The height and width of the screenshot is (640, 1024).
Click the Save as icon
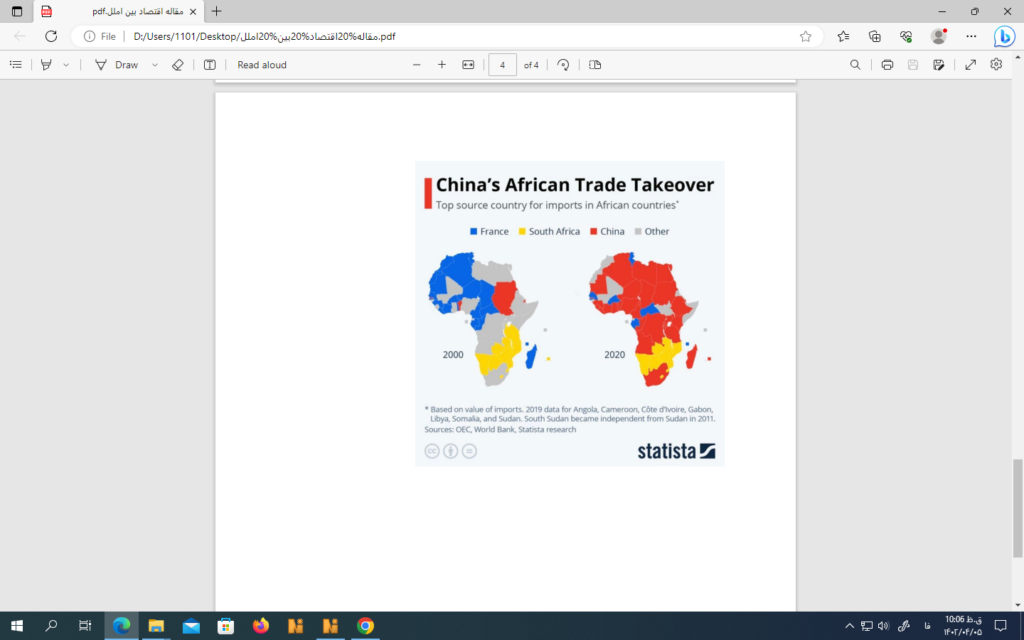click(938, 65)
